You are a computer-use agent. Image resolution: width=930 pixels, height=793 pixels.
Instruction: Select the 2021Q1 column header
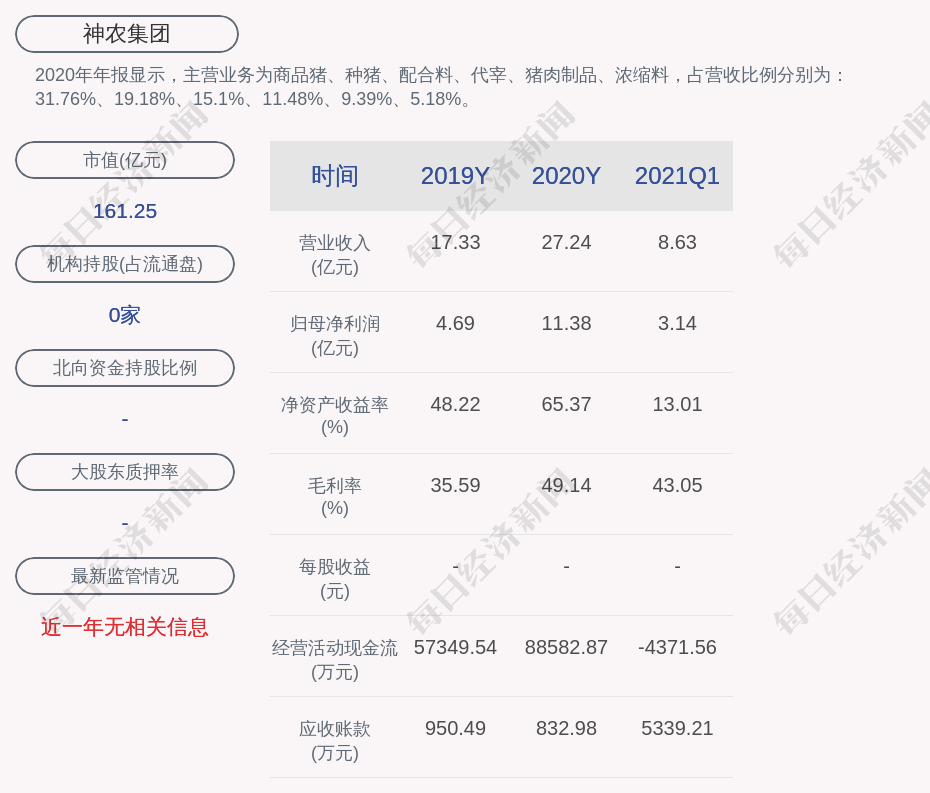click(x=677, y=176)
